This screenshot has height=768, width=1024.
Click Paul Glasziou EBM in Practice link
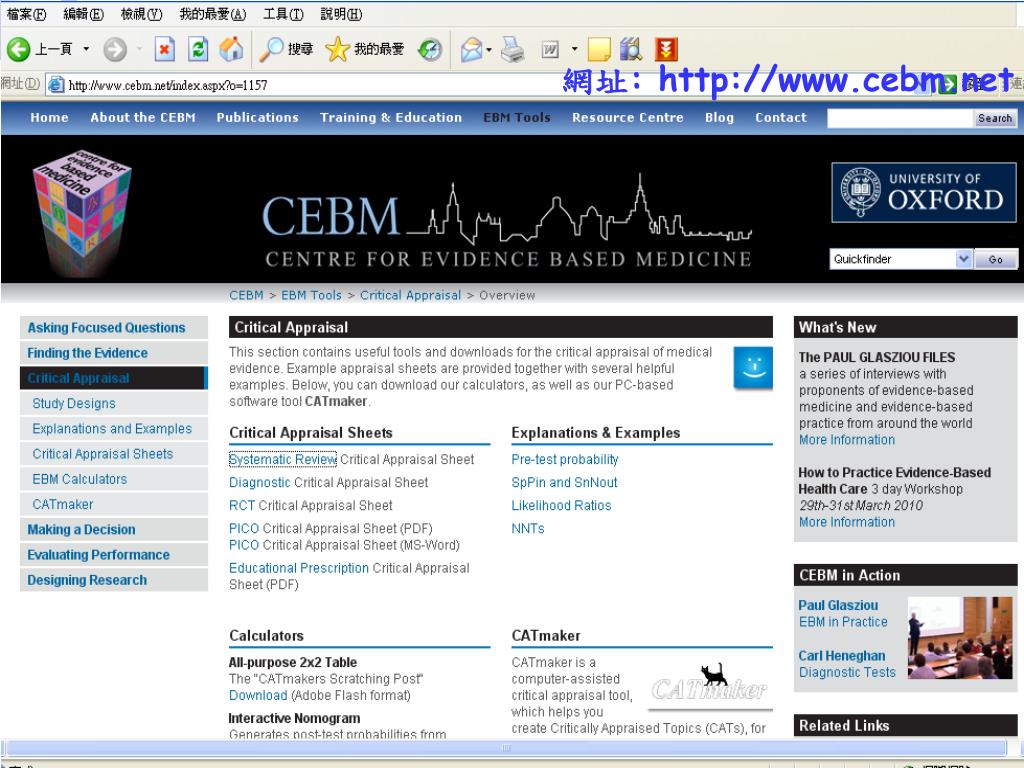[x=843, y=613]
